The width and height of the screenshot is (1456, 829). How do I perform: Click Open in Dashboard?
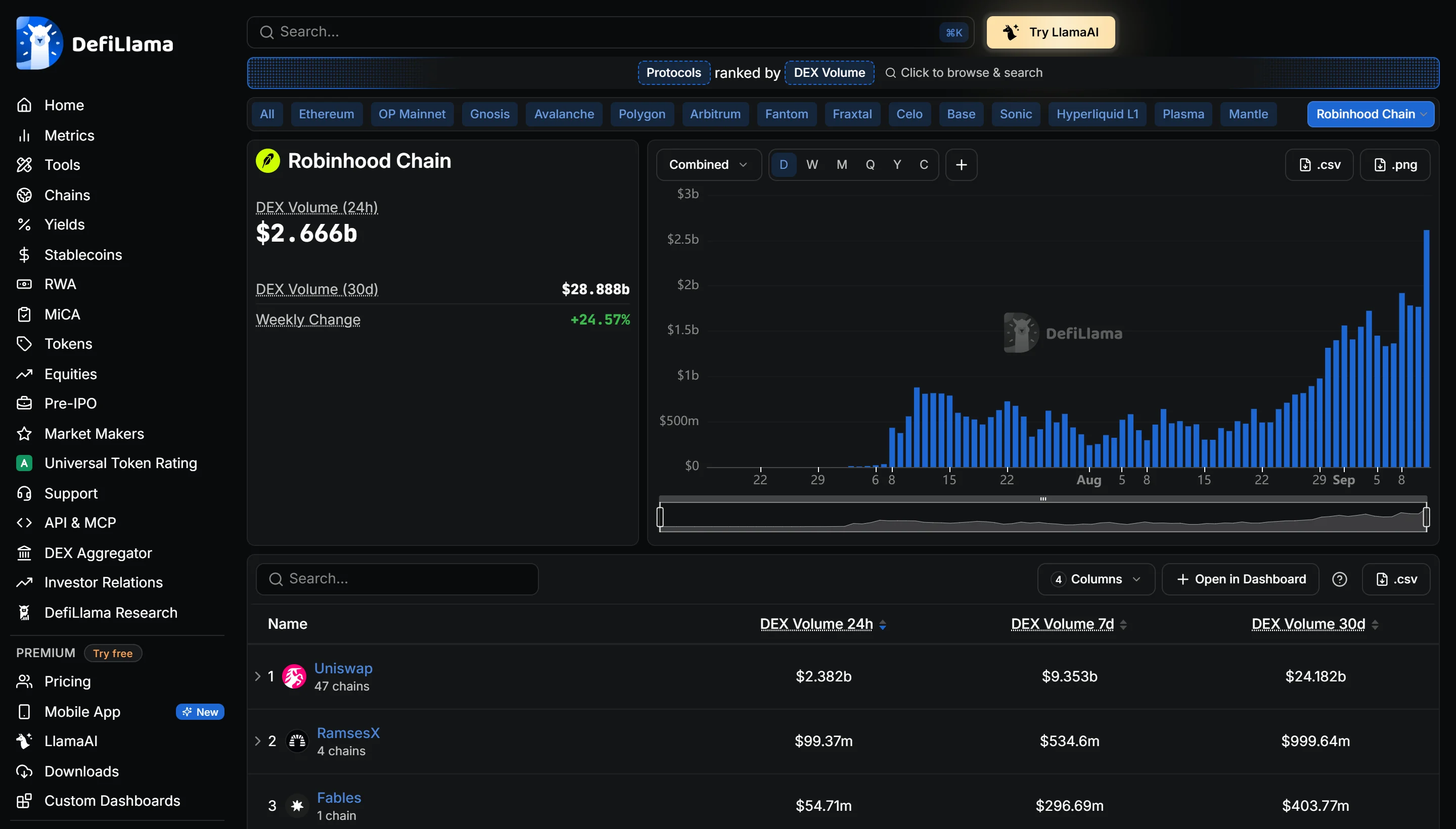click(x=1240, y=580)
